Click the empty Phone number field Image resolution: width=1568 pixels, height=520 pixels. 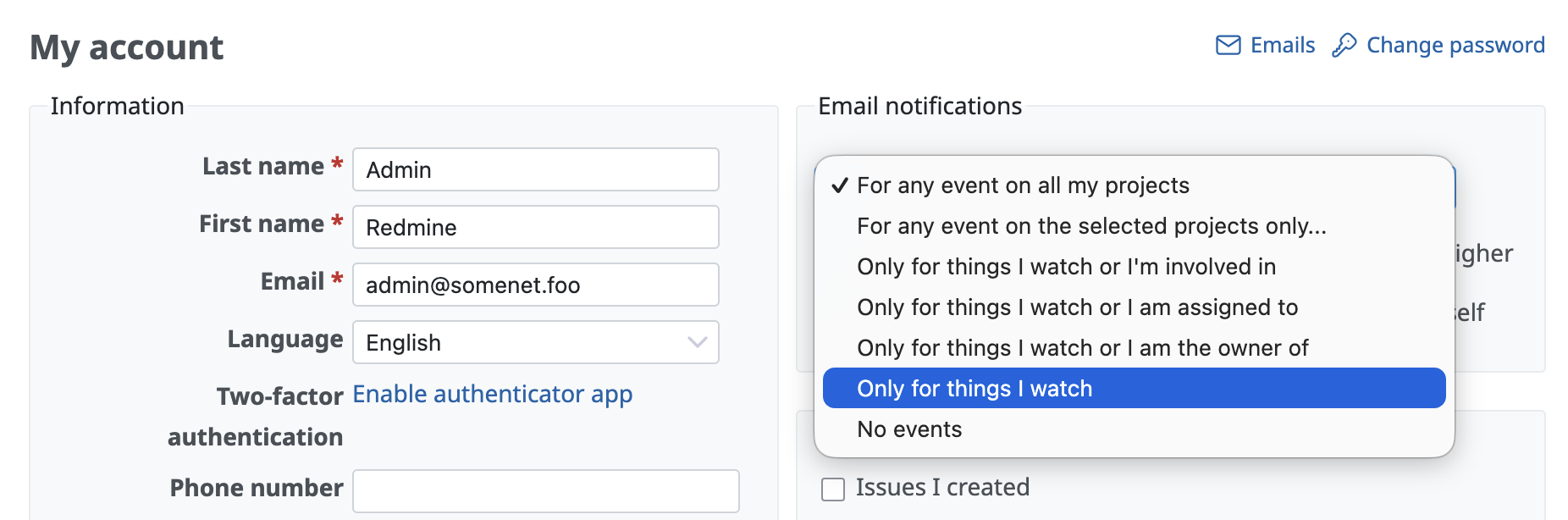(x=545, y=490)
